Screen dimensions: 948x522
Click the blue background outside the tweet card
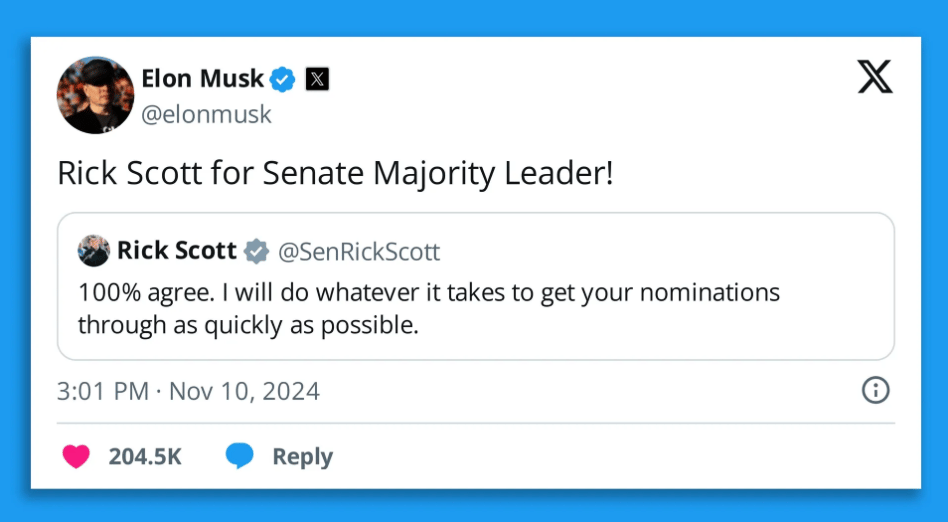click(x=15, y=260)
